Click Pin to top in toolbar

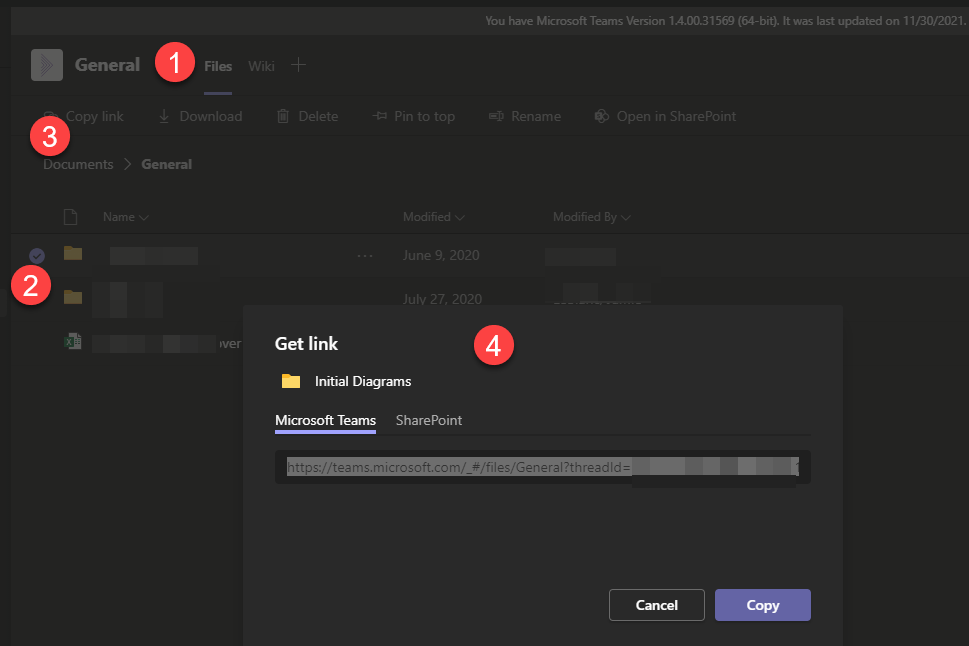click(x=413, y=116)
